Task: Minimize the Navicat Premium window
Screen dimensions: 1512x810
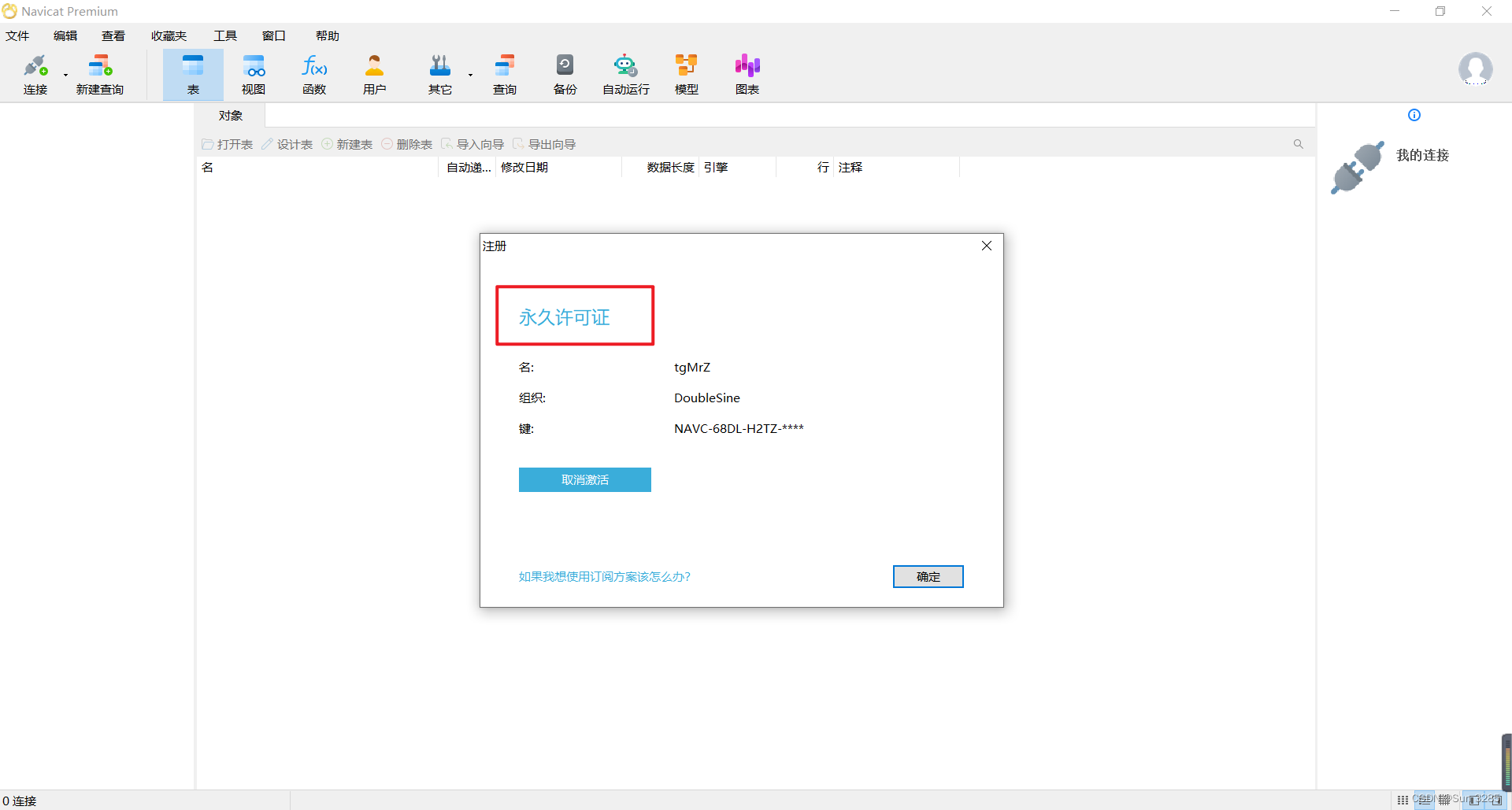Action: point(1395,11)
